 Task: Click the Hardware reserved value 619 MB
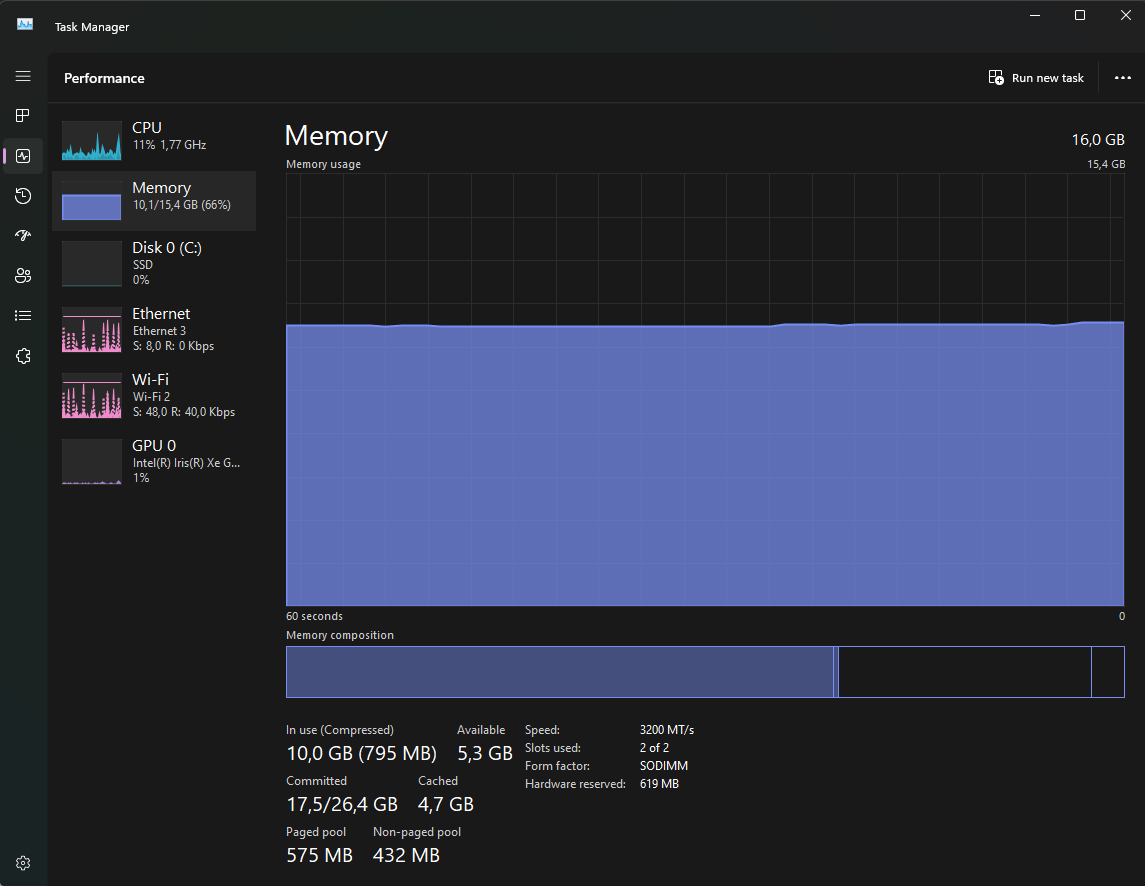(x=659, y=784)
